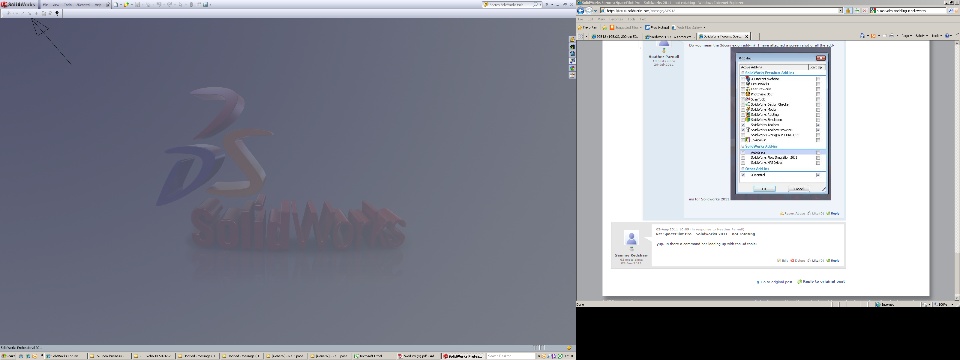
Task: Close the active Internet Explorer tab
Action: click(x=746, y=36)
